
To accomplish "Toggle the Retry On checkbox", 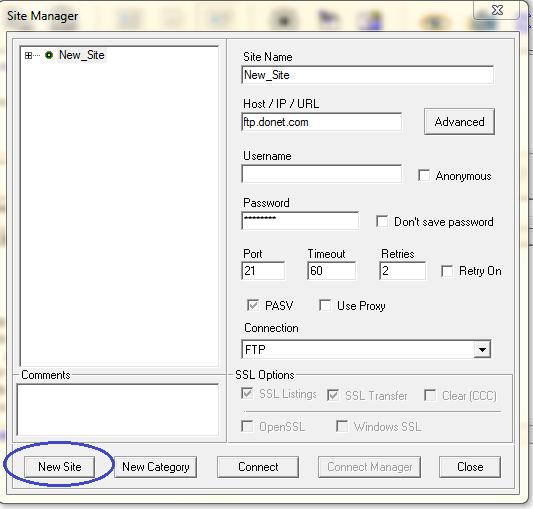I will click(x=447, y=271).
